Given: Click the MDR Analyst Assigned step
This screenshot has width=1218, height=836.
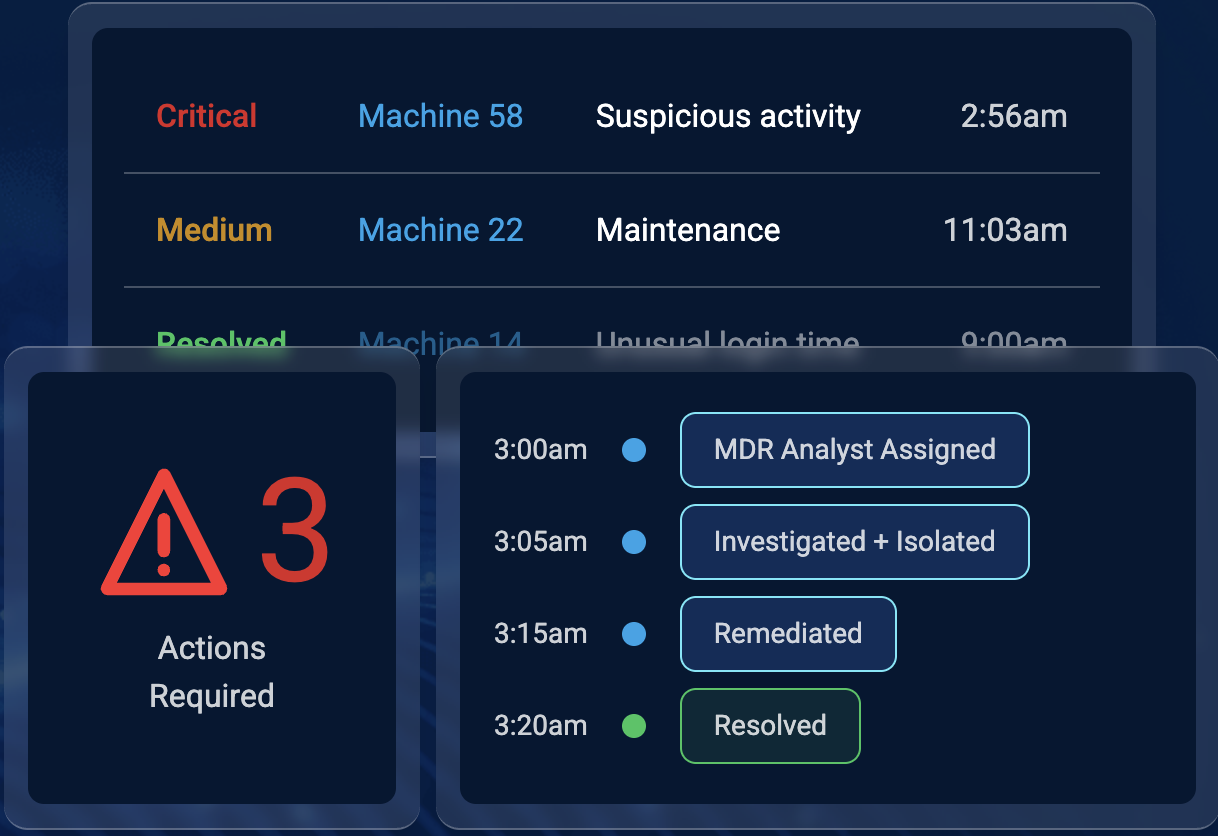Looking at the screenshot, I should click(x=855, y=450).
